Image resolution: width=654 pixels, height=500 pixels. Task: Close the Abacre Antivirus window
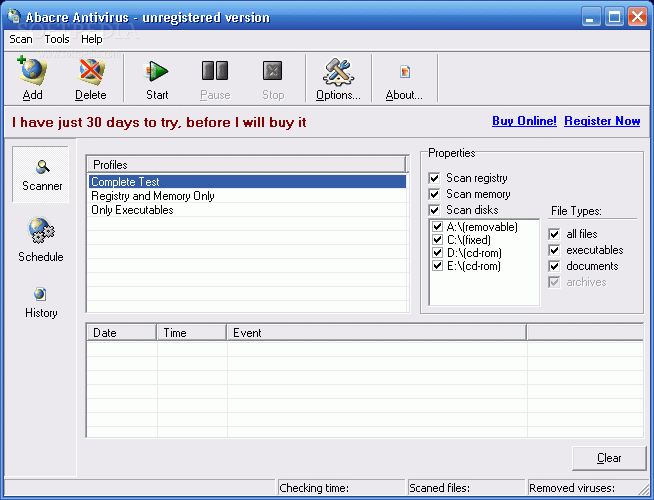pos(637,17)
